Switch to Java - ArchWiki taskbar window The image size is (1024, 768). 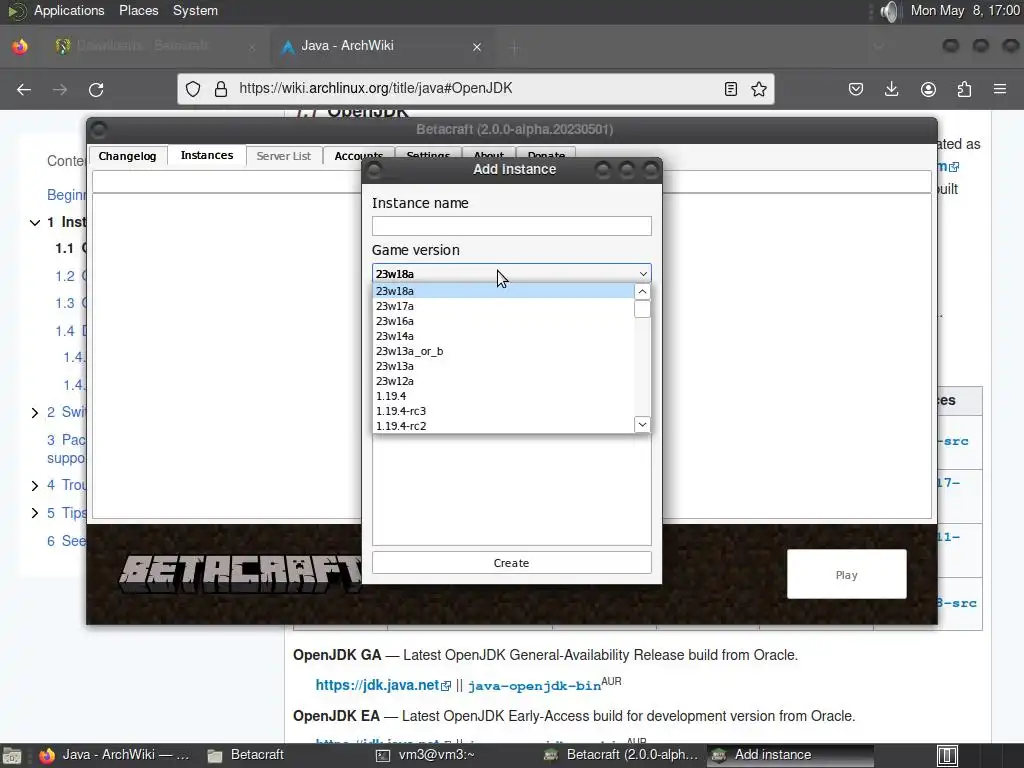point(114,755)
